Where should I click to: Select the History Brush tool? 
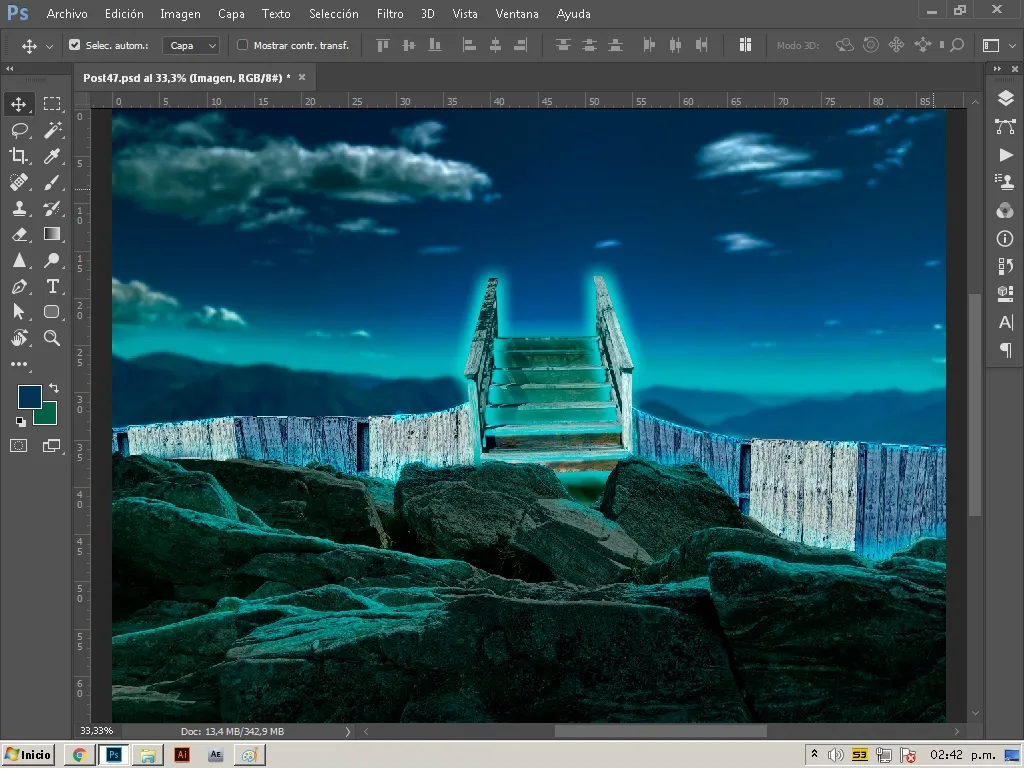pos(52,208)
